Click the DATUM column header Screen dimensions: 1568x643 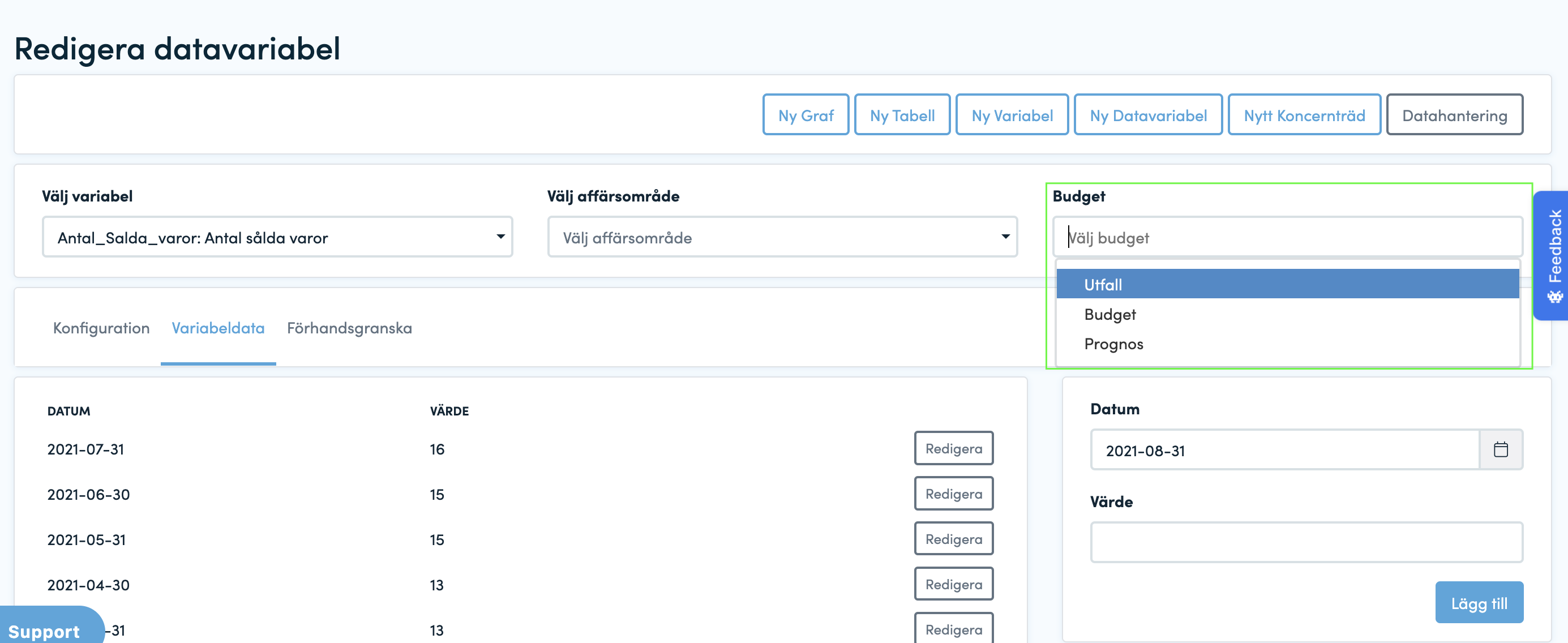[69, 411]
